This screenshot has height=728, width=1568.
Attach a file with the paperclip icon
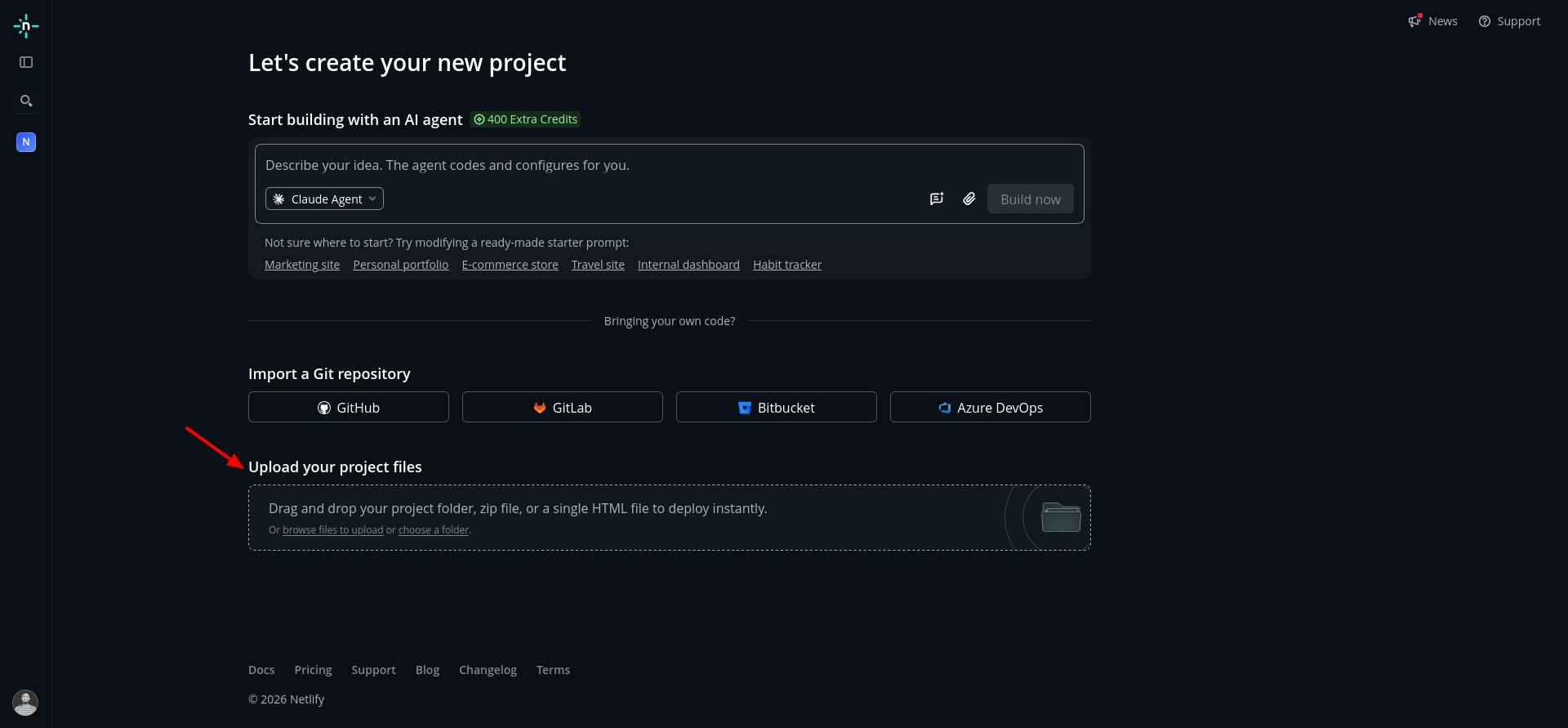pyautogui.click(x=969, y=199)
